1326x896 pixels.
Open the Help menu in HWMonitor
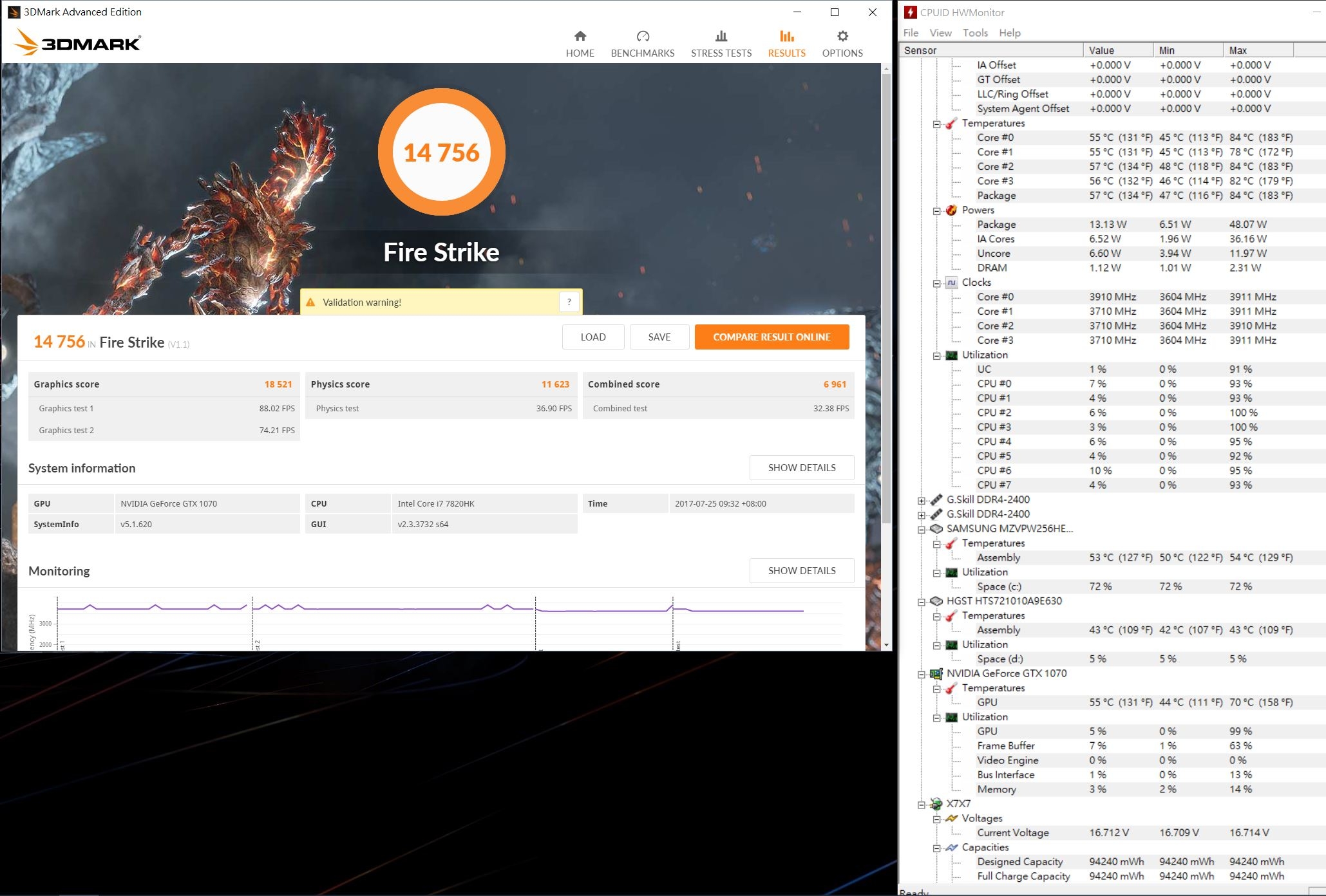click(1010, 33)
